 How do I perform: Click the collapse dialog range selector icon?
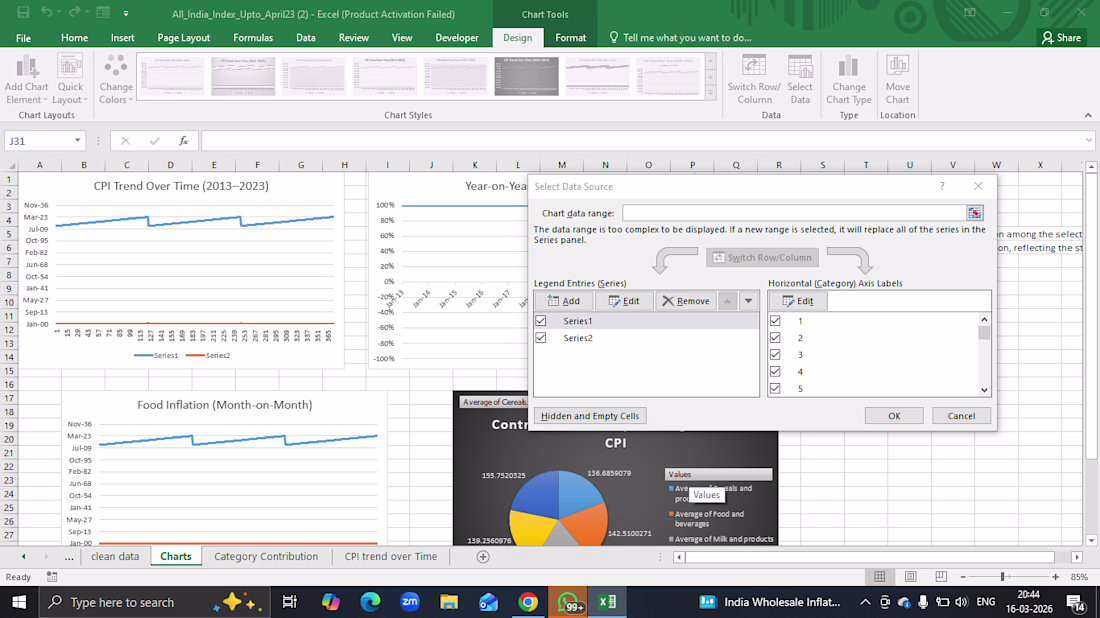pyautogui.click(x=975, y=213)
